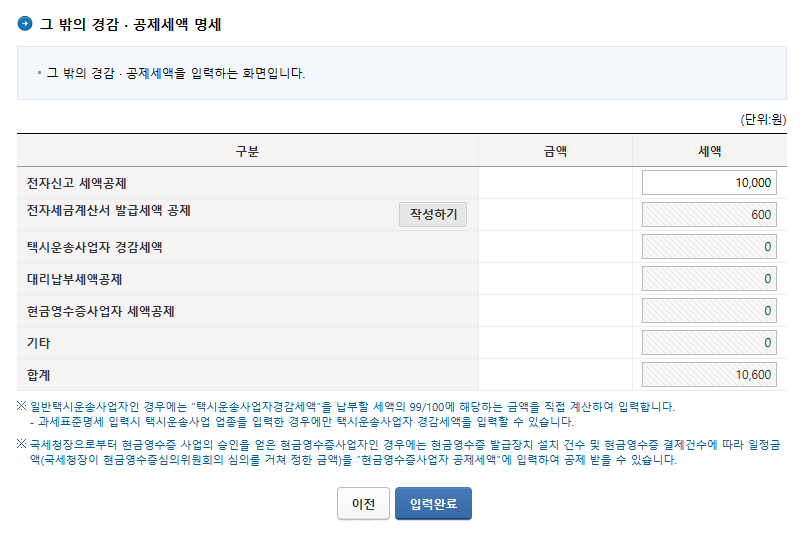Click the 합계 세액 field showing 10,600
812x541 pixels.
click(709, 375)
